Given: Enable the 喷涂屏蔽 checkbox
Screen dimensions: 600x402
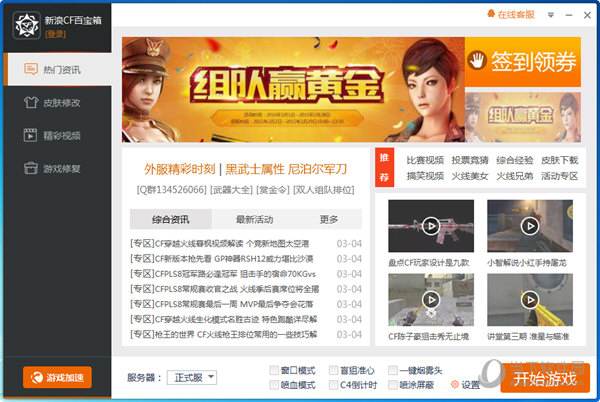Looking at the screenshot, I should (x=393, y=384).
